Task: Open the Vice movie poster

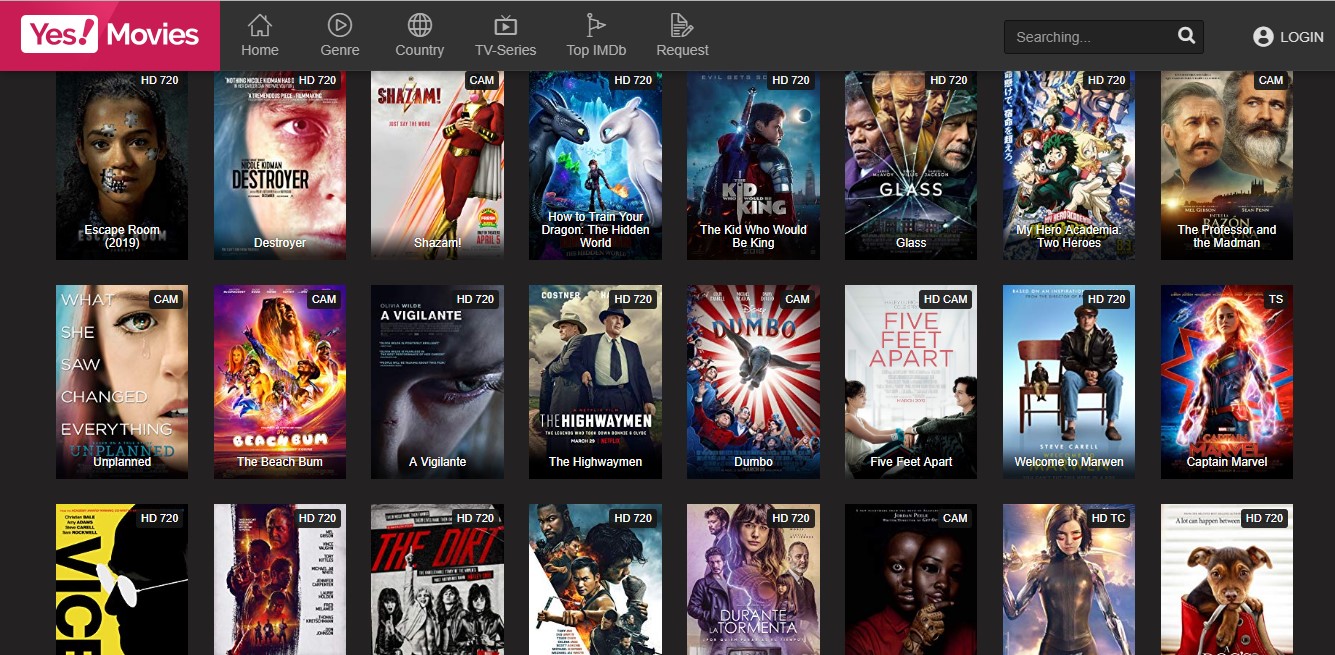Action: tap(122, 579)
